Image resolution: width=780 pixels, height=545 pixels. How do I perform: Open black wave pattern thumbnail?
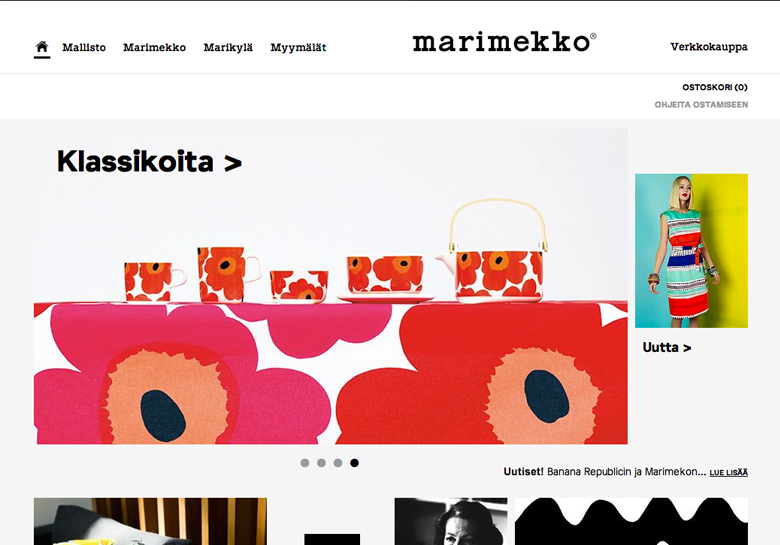click(x=631, y=521)
